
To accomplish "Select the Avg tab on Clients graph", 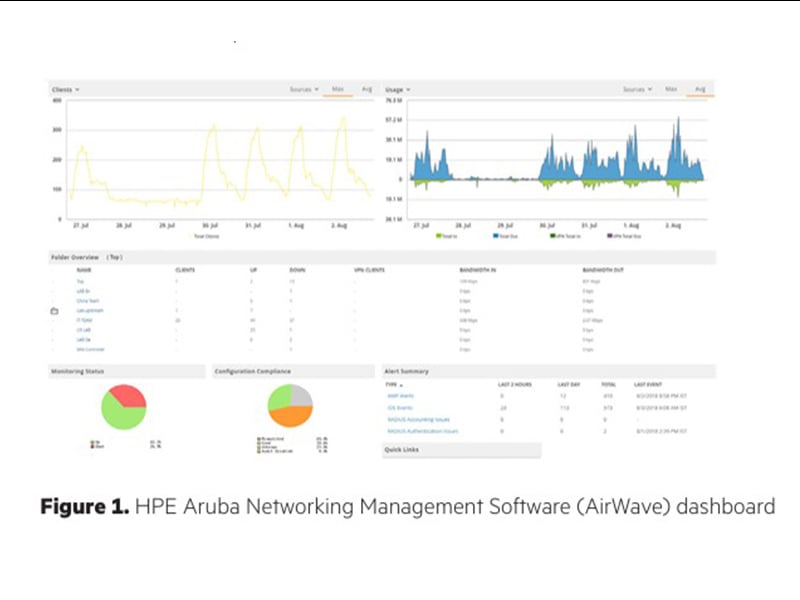I will coord(366,89).
